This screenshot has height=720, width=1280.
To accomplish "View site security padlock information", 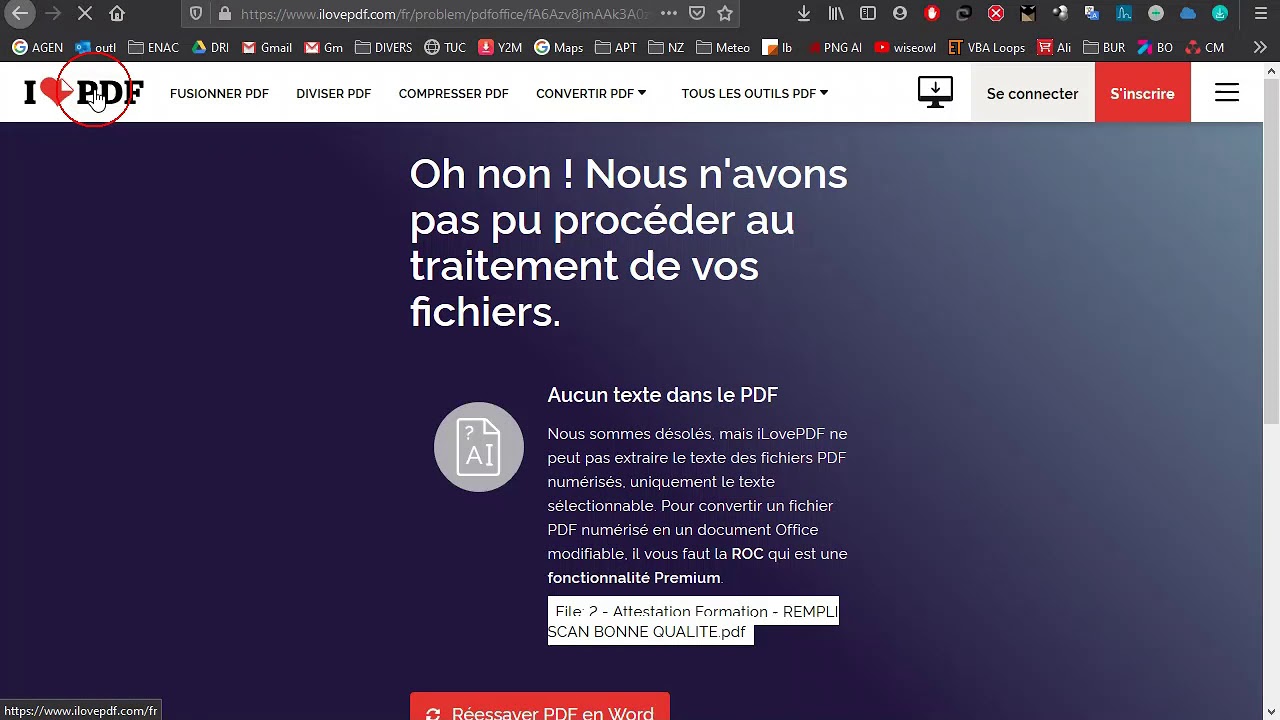I will (224, 14).
